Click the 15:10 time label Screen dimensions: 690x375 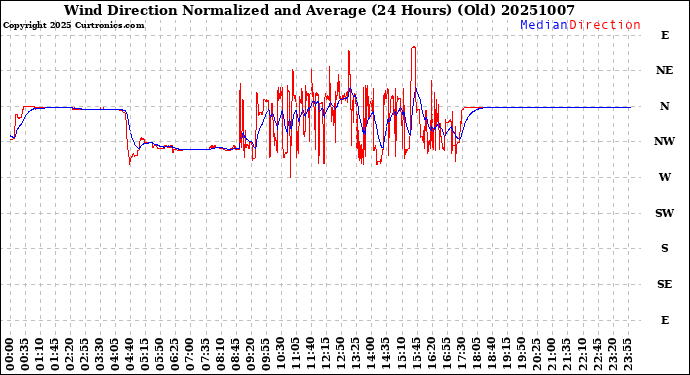(x=401, y=354)
